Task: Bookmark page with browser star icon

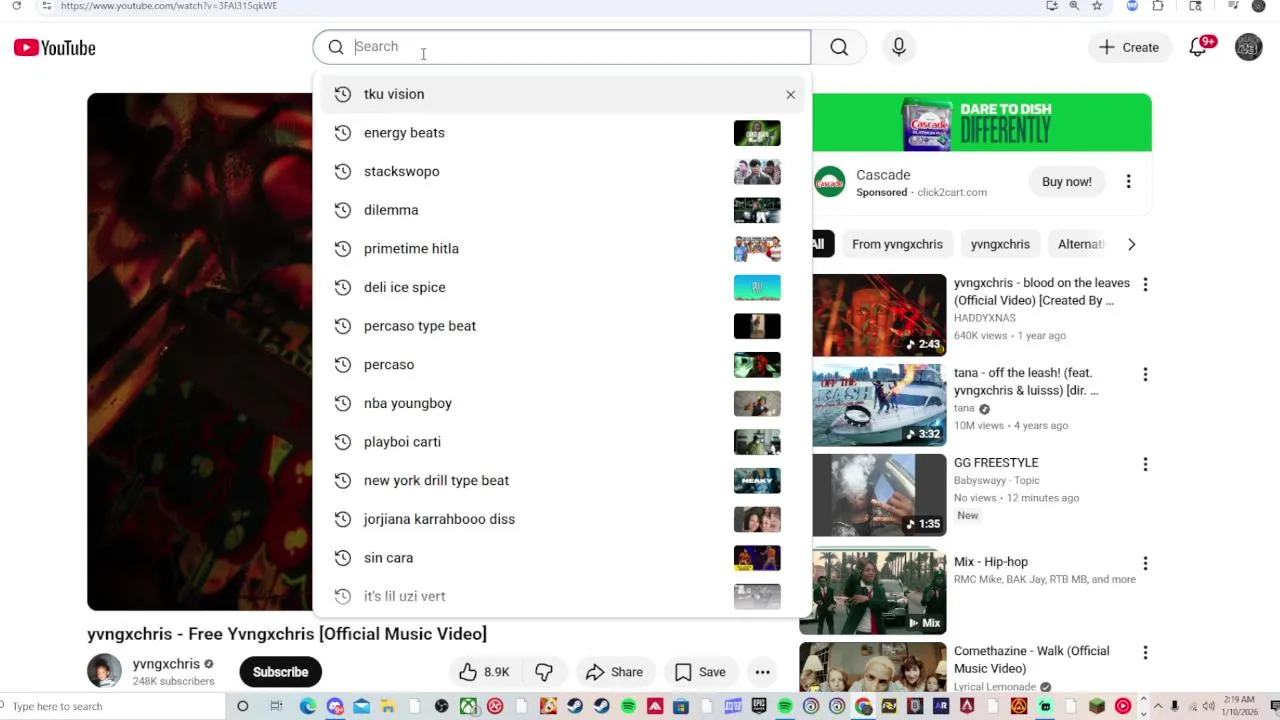Action: coord(1097,6)
